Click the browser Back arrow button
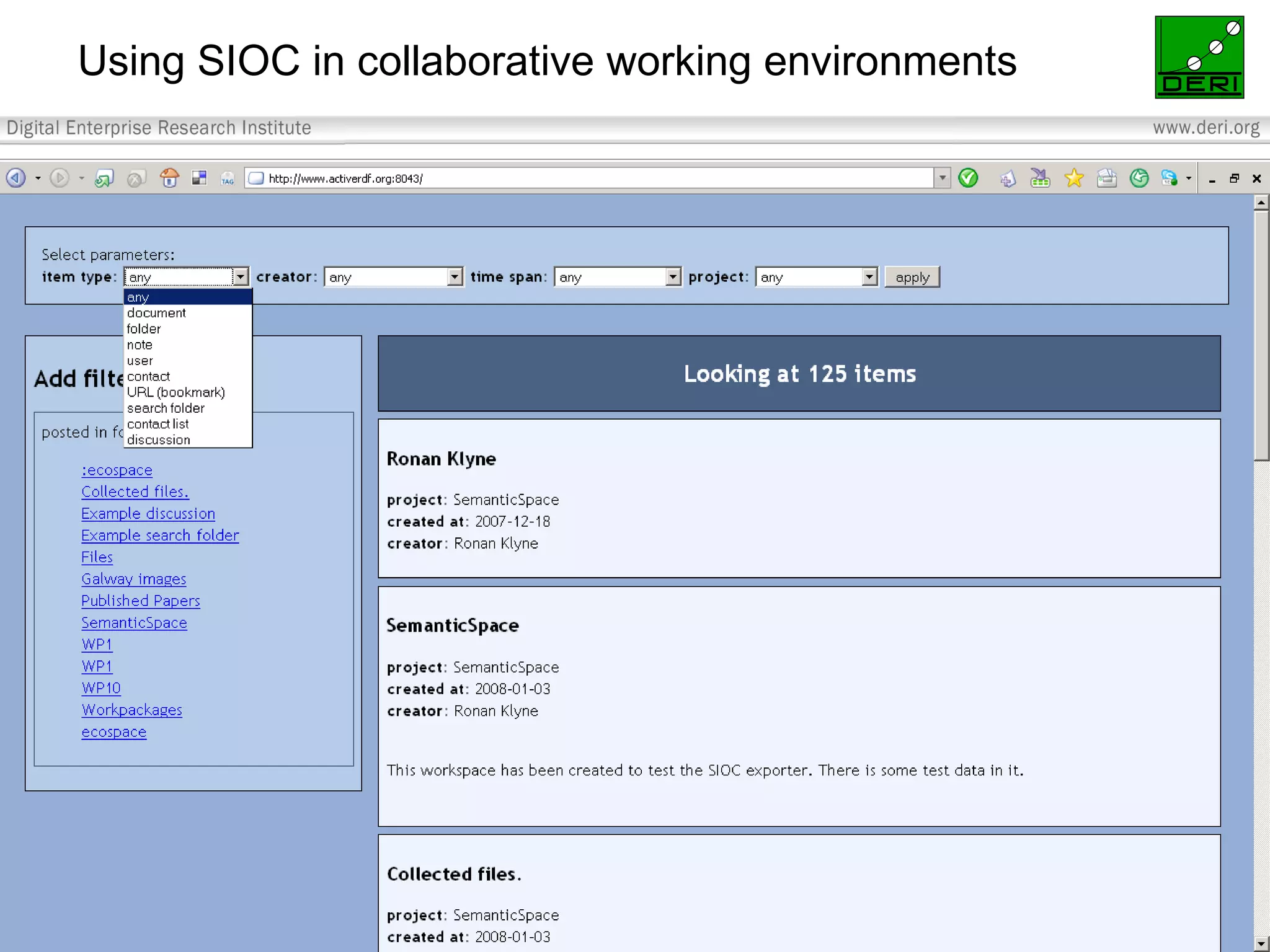The image size is (1270, 952). [x=16, y=178]
